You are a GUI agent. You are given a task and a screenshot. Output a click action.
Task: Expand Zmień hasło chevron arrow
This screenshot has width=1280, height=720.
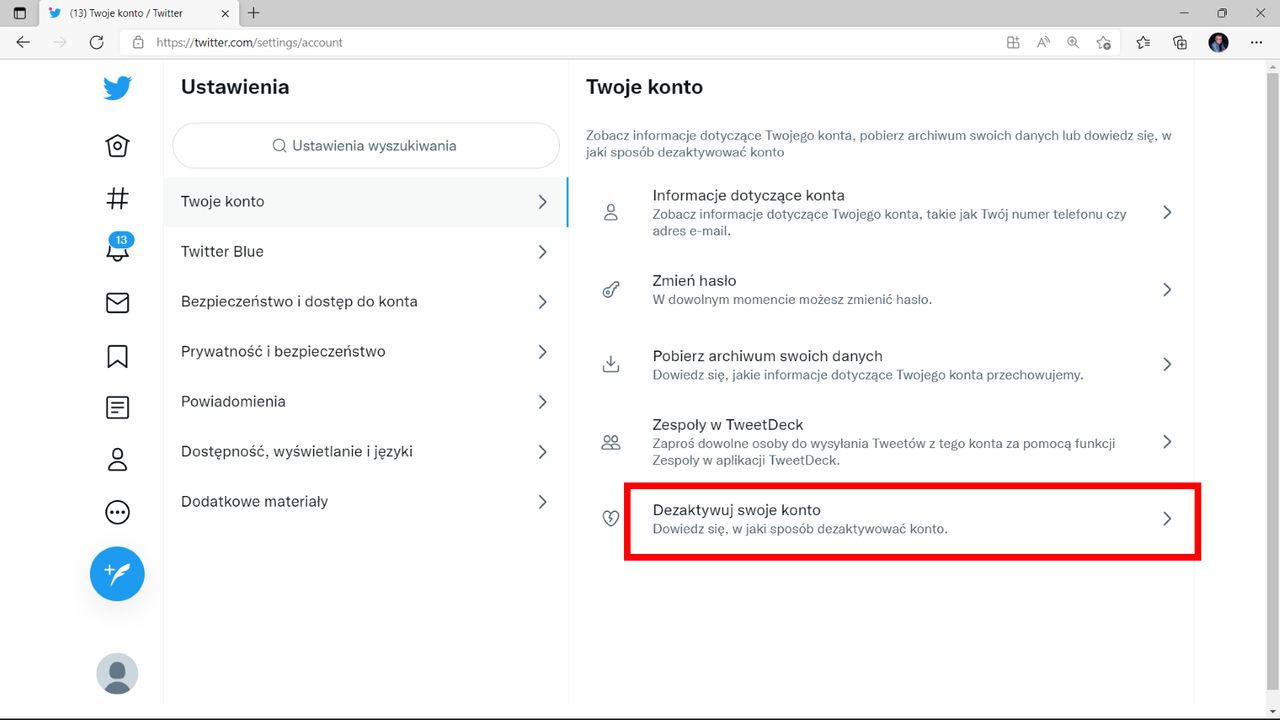pyautogui.click(x=1166, y=290)
